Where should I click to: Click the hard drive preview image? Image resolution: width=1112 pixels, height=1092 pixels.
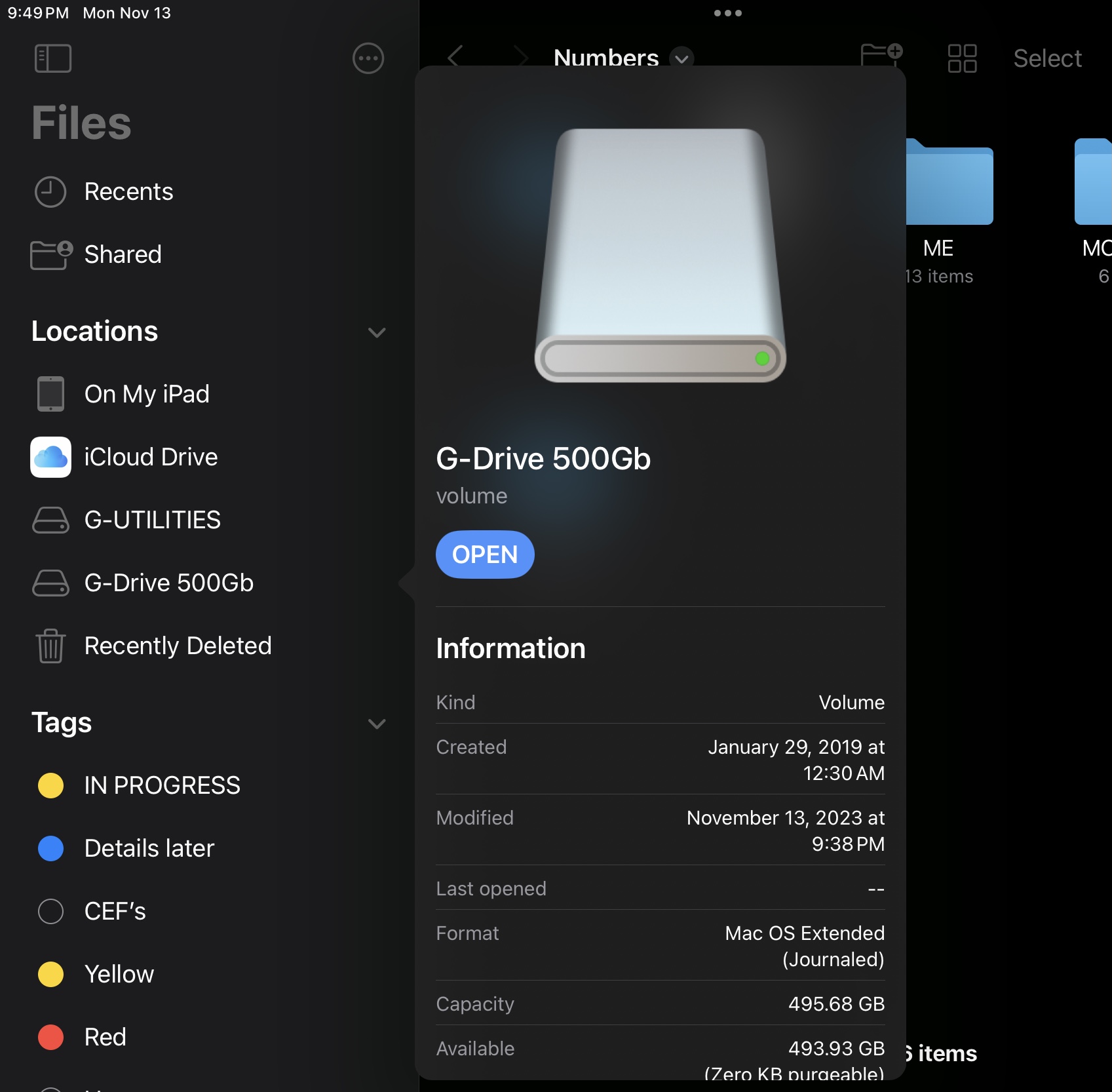point(661,256)
